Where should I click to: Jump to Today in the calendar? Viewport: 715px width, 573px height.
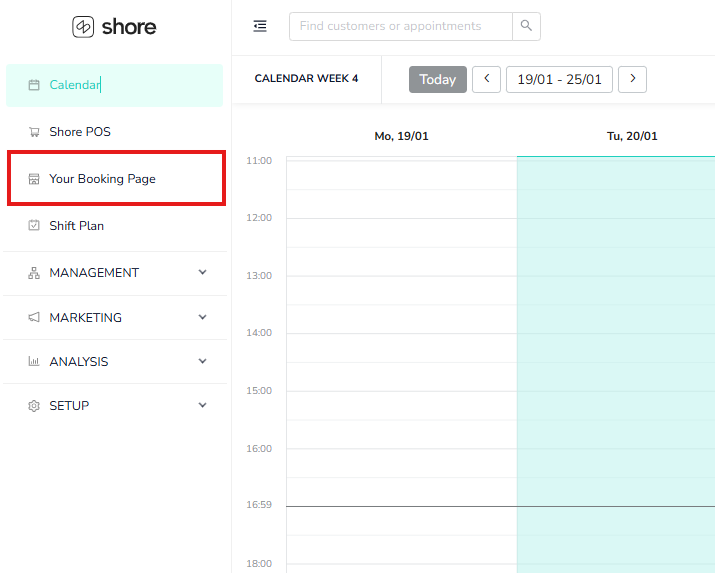[437, 80]
